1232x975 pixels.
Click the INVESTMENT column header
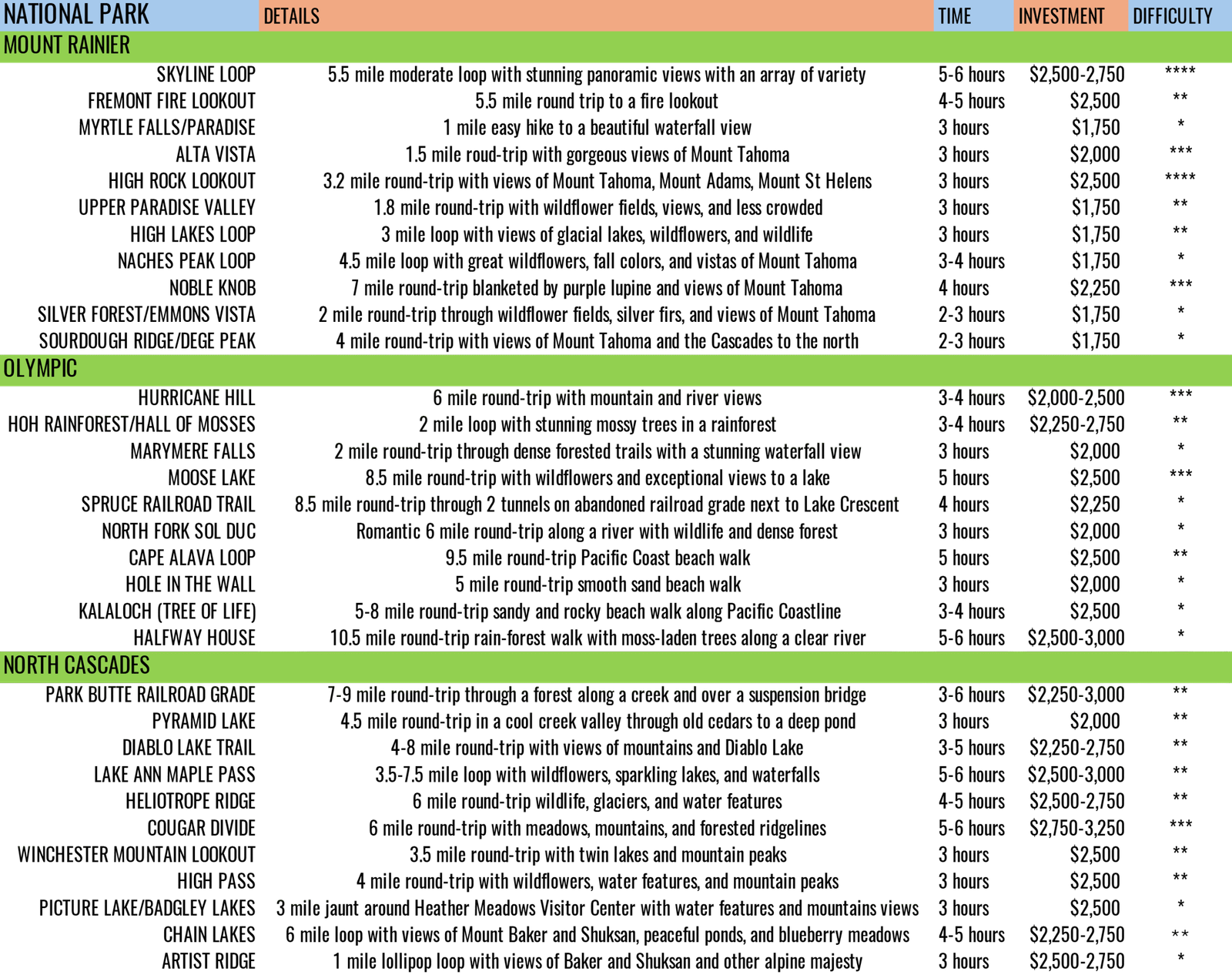point(1071,15)
